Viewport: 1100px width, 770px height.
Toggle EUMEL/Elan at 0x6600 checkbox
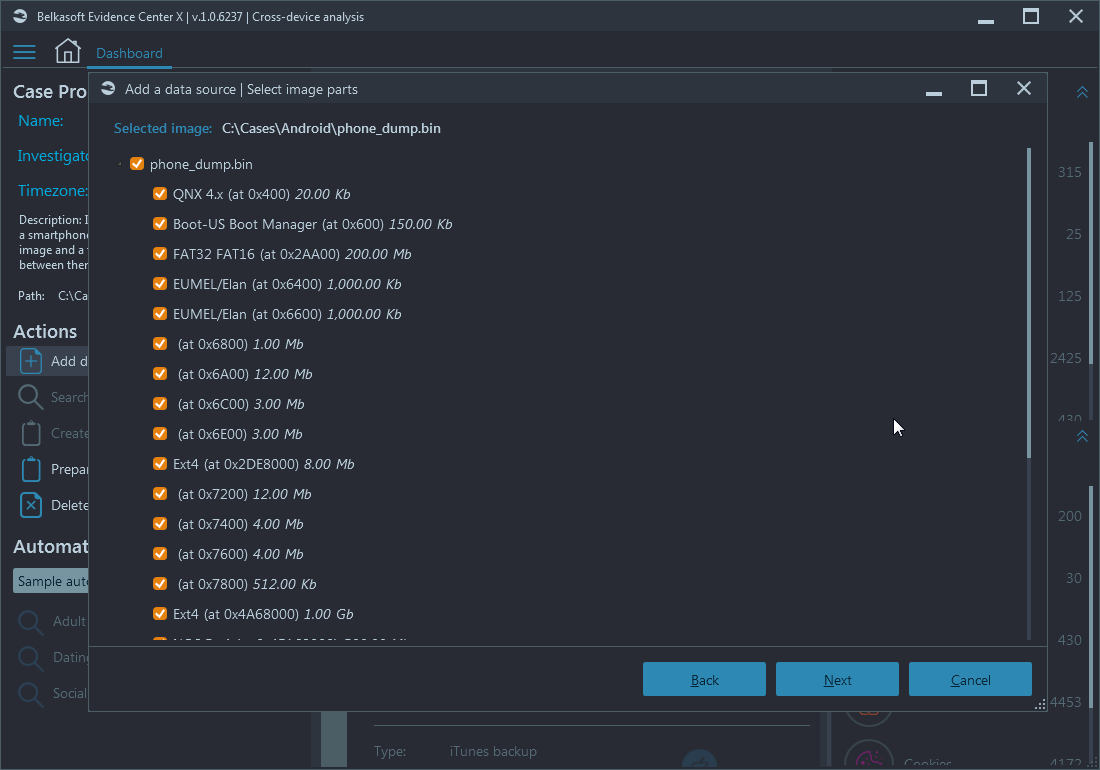[160, 313]
